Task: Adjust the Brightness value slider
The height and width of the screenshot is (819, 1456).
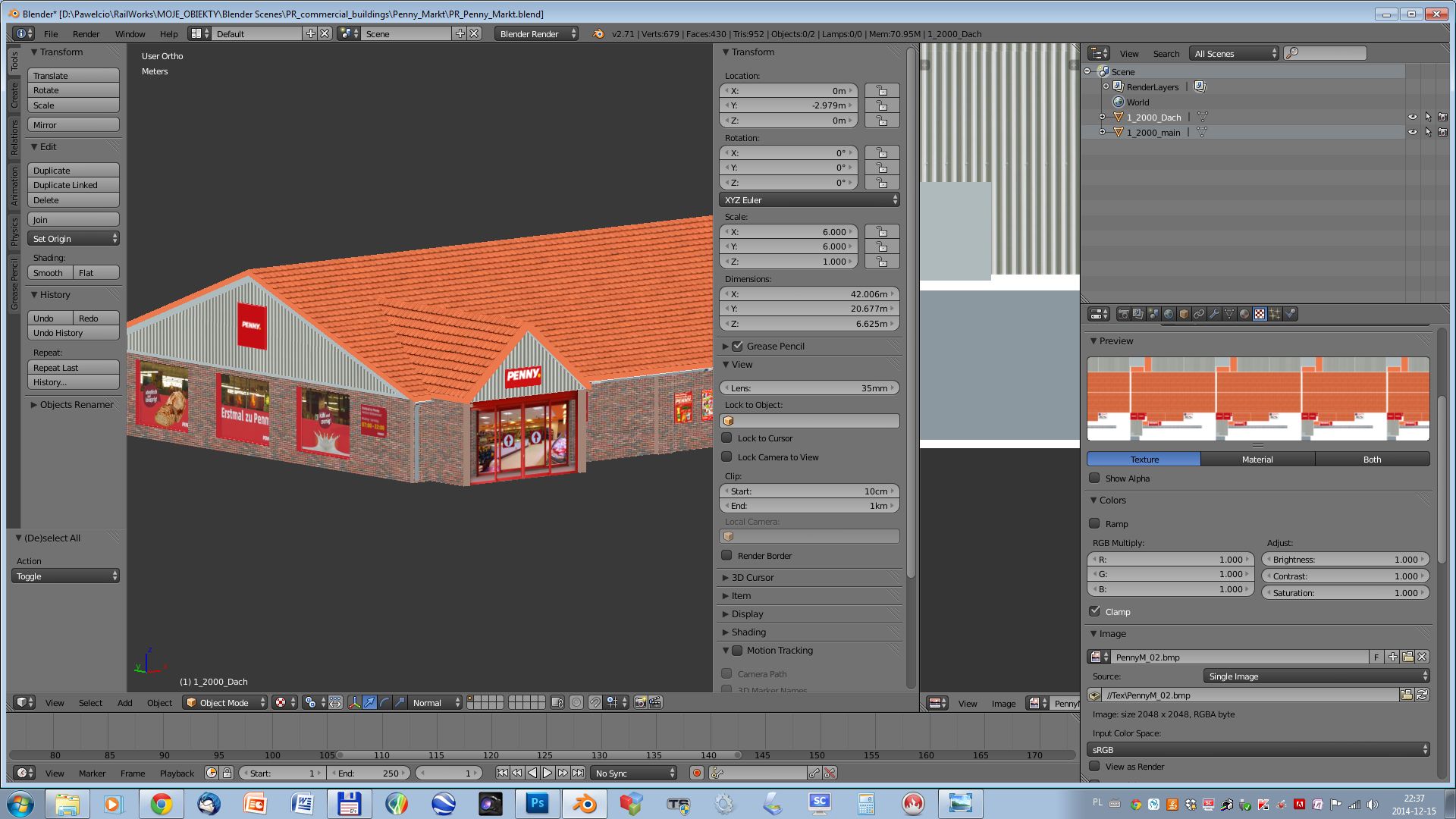Action: 1345,560
